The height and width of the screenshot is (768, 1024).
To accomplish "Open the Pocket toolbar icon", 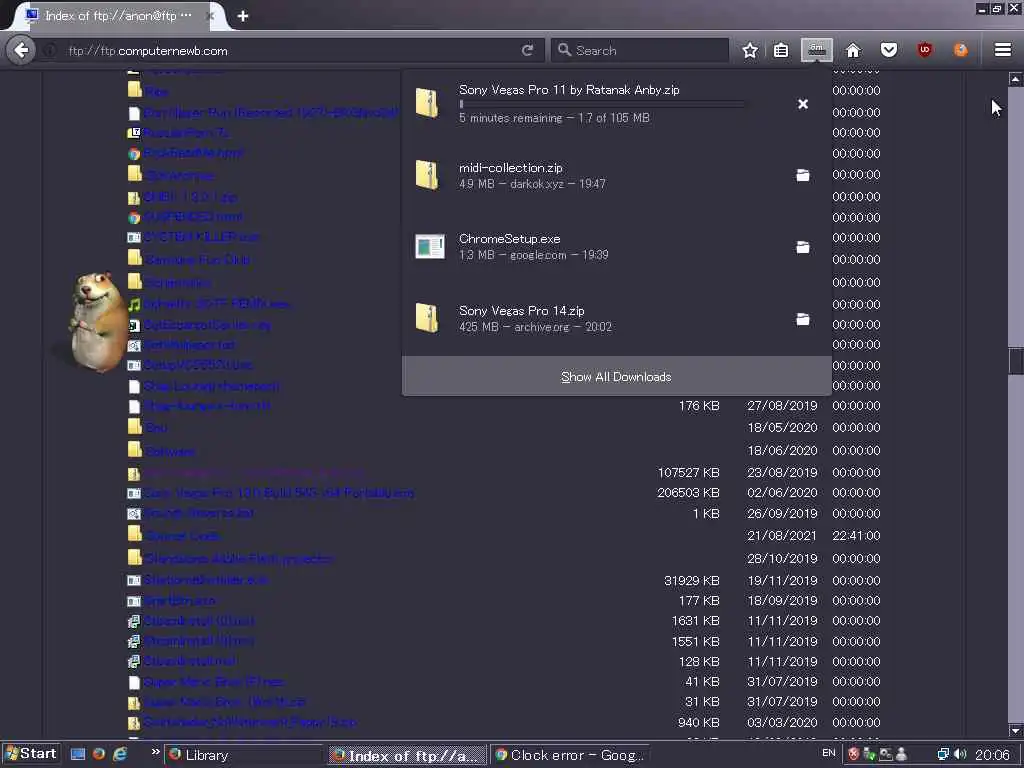I will (x=889, y=50).
